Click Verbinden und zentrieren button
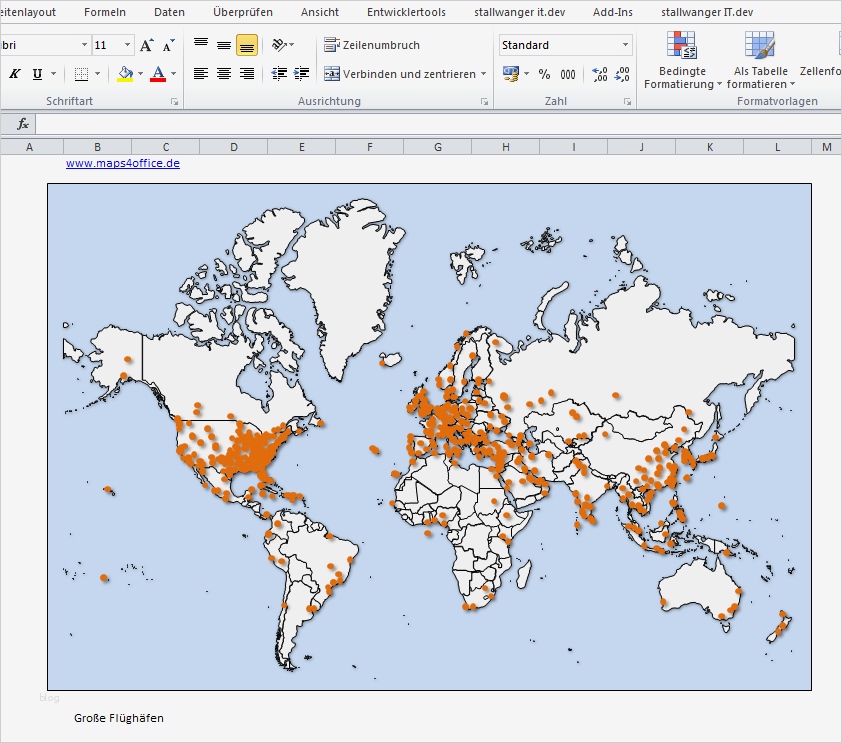 [400, 74]
